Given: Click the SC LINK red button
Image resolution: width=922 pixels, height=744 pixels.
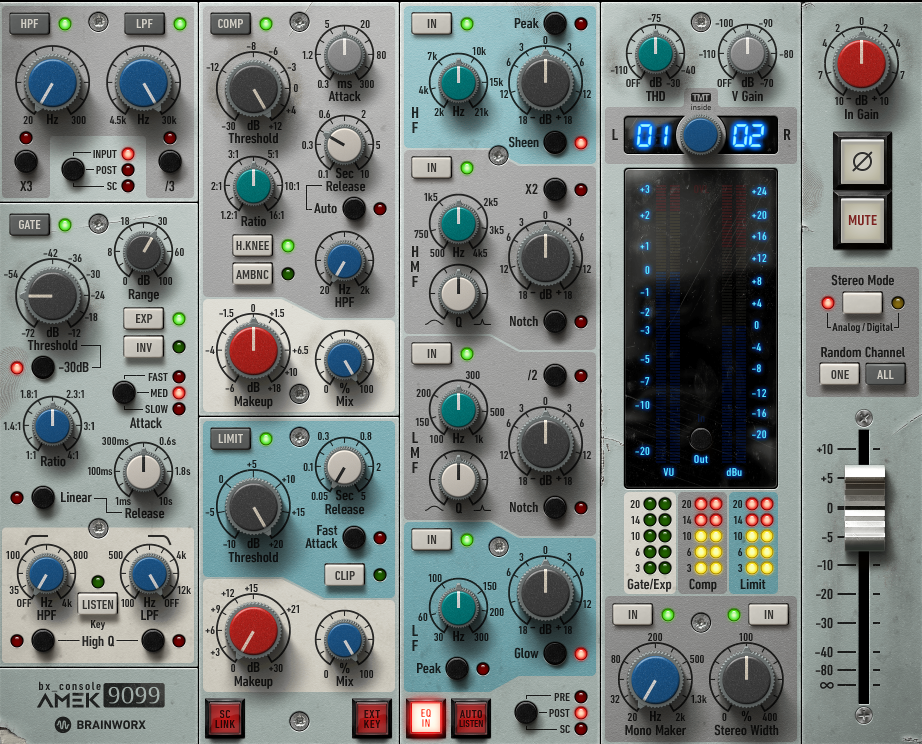Looking at the screenshot, I should pos(225,718).
